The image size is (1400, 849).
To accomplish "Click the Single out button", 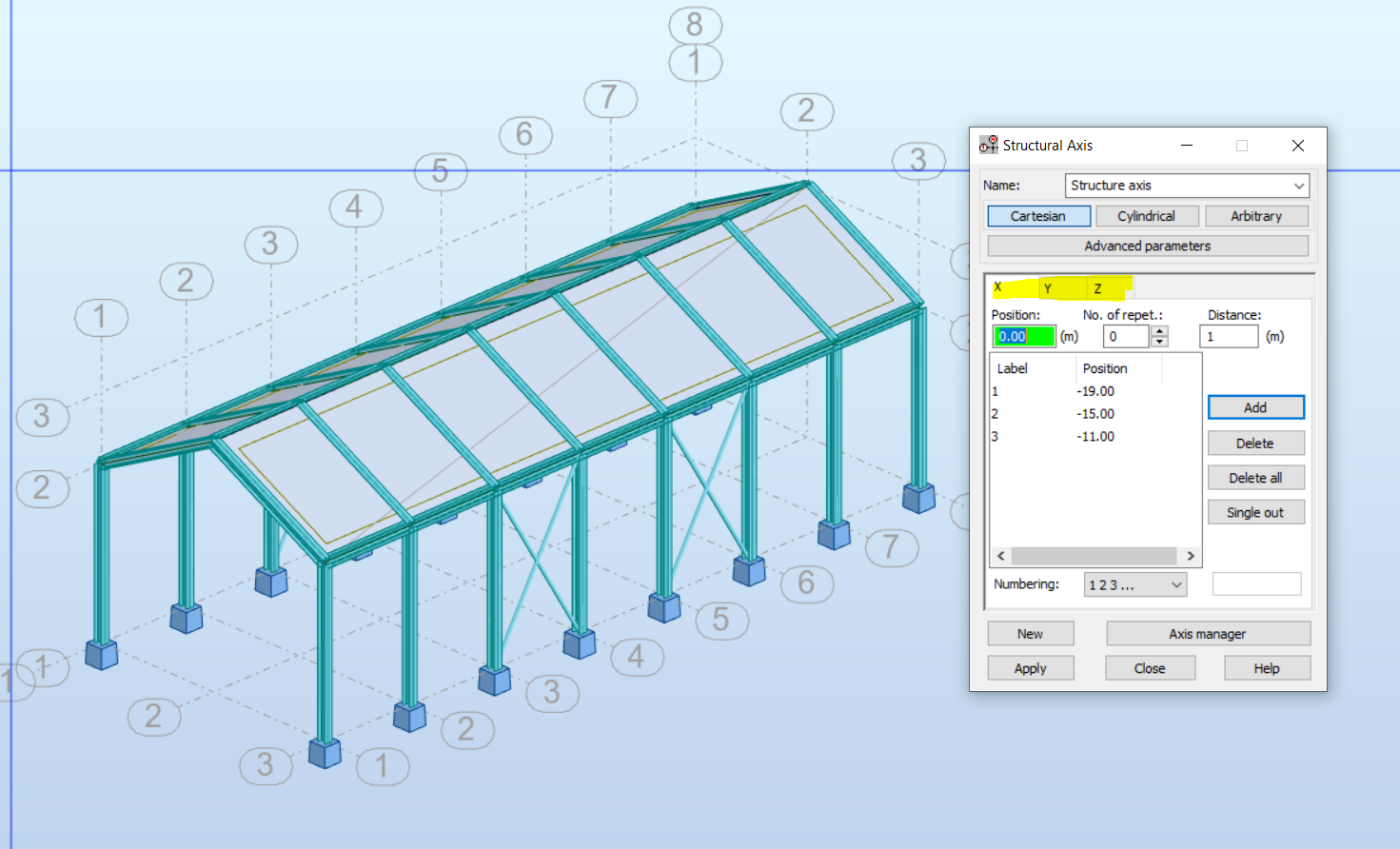I will pyautogui.click(x=1255, y=512).
